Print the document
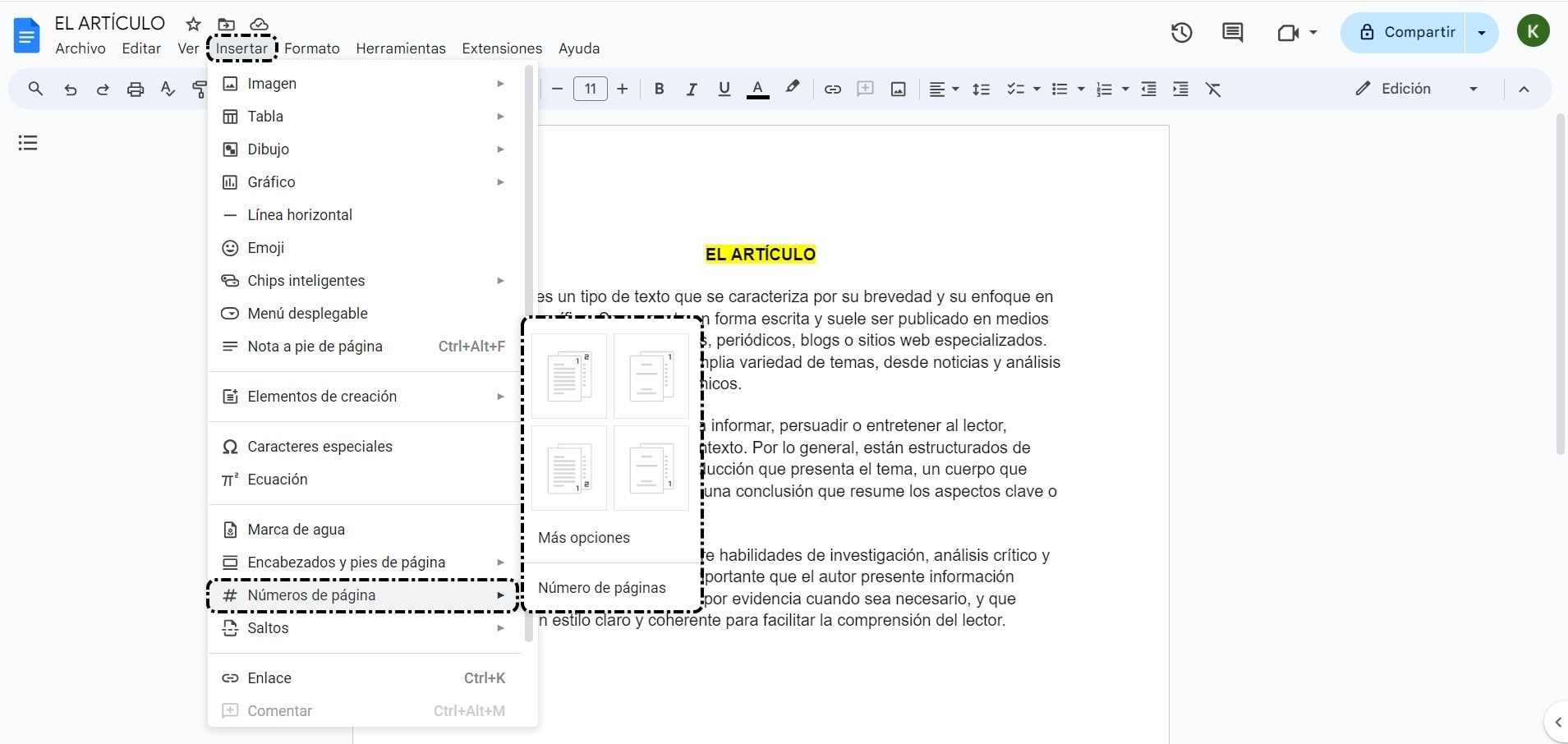This screenshot has height=744, width=1568. coord(136,89)
